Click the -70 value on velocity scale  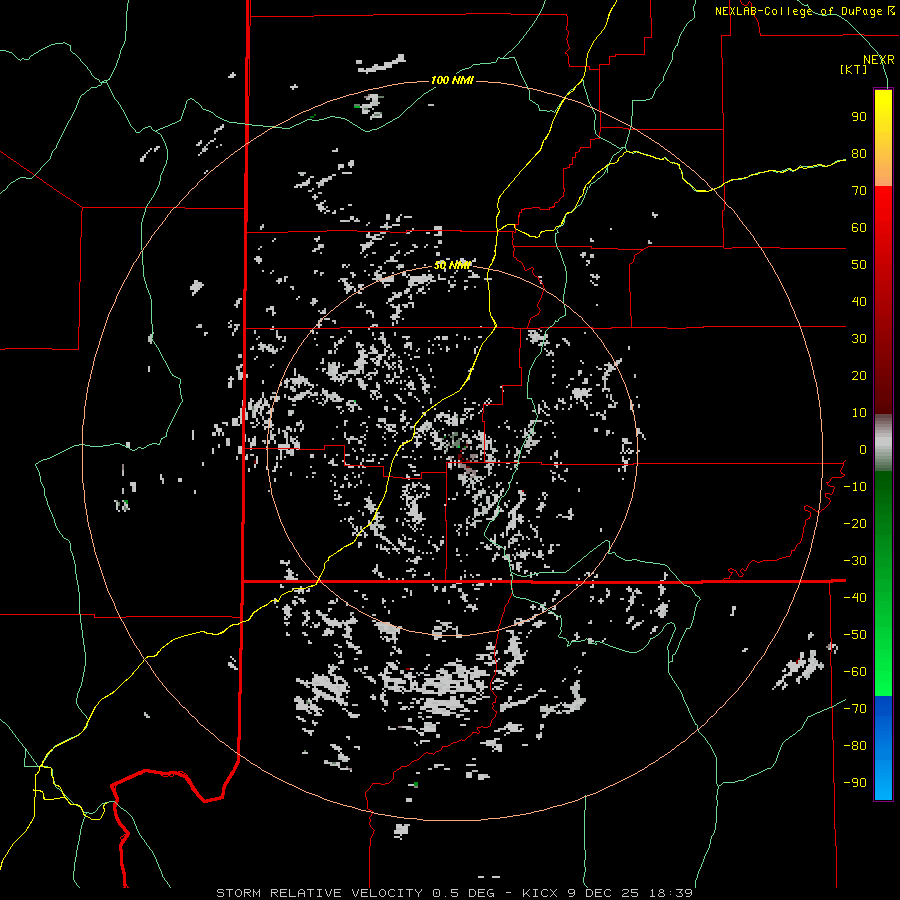[855, 709]
